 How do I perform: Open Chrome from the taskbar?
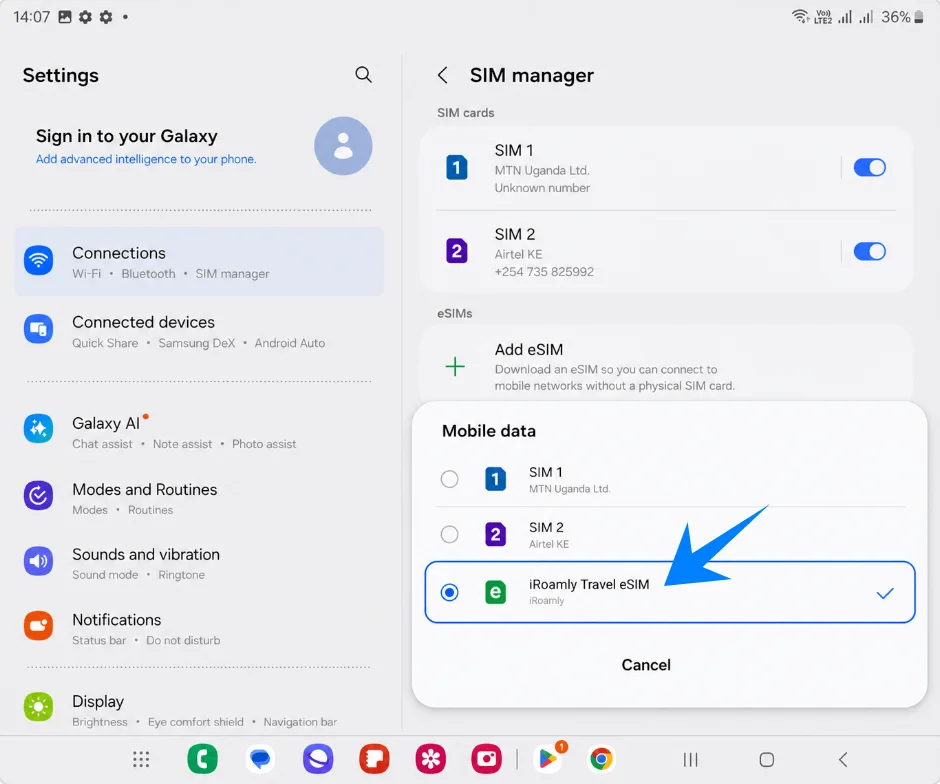point(601,759)
